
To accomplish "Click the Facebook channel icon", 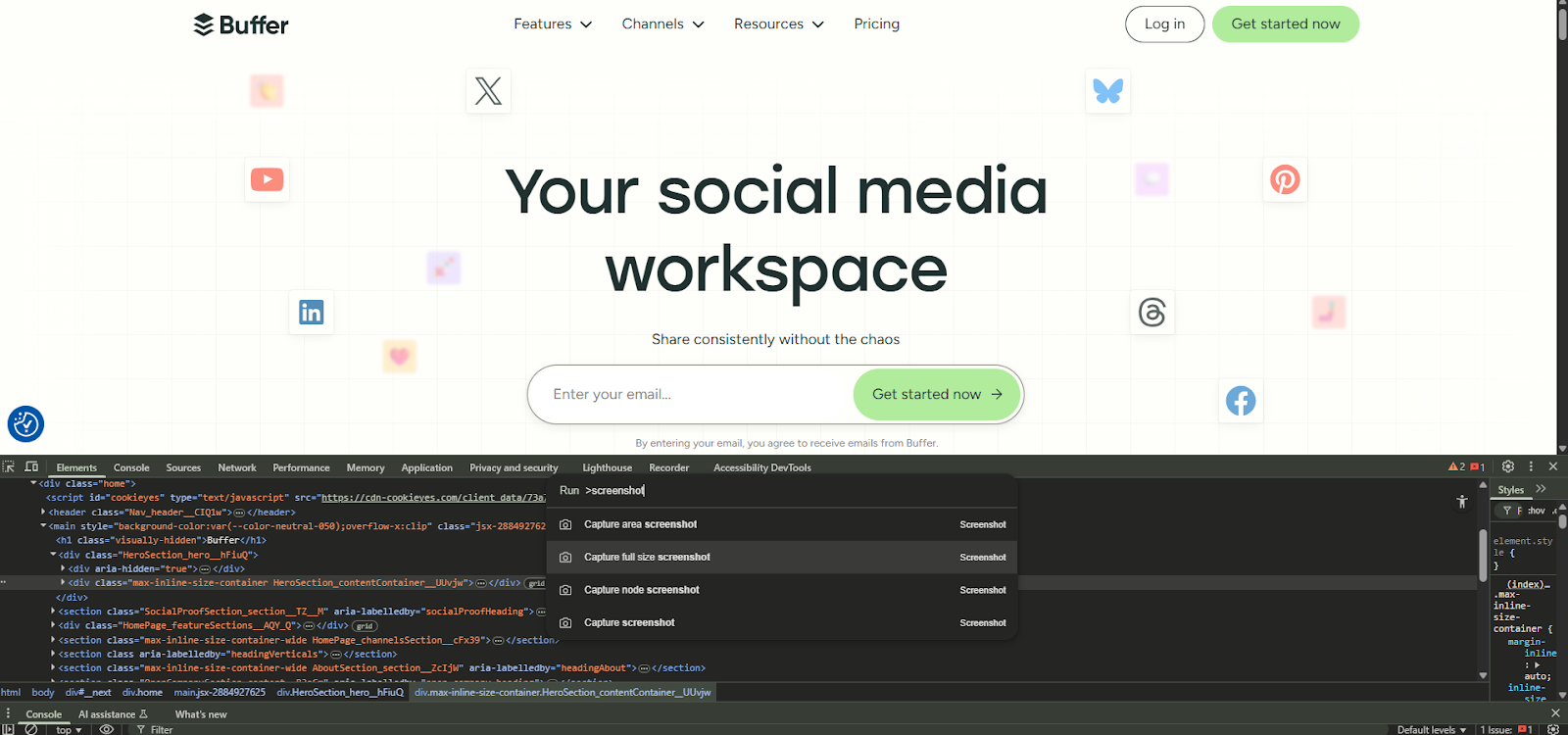I will (1241, 401).
